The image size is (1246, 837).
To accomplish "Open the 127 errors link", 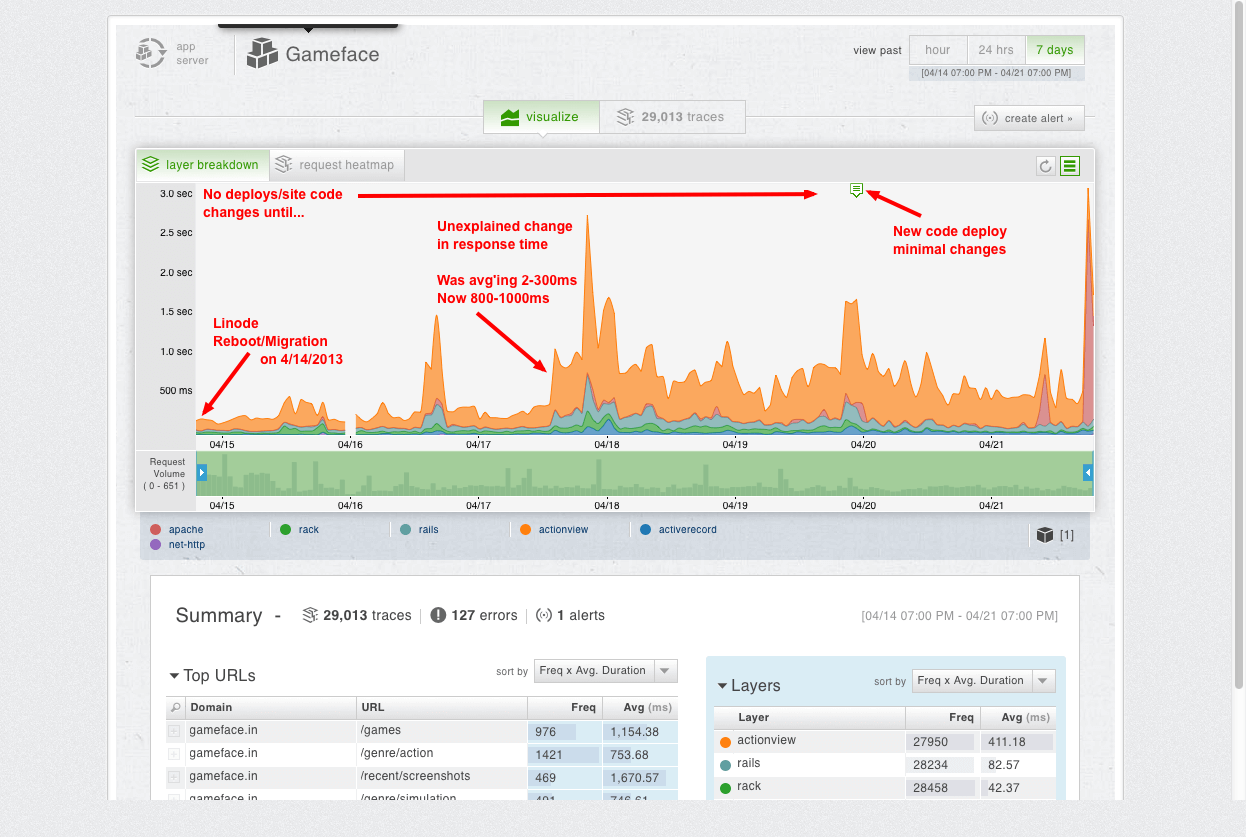I will click(x=484, y=615).
